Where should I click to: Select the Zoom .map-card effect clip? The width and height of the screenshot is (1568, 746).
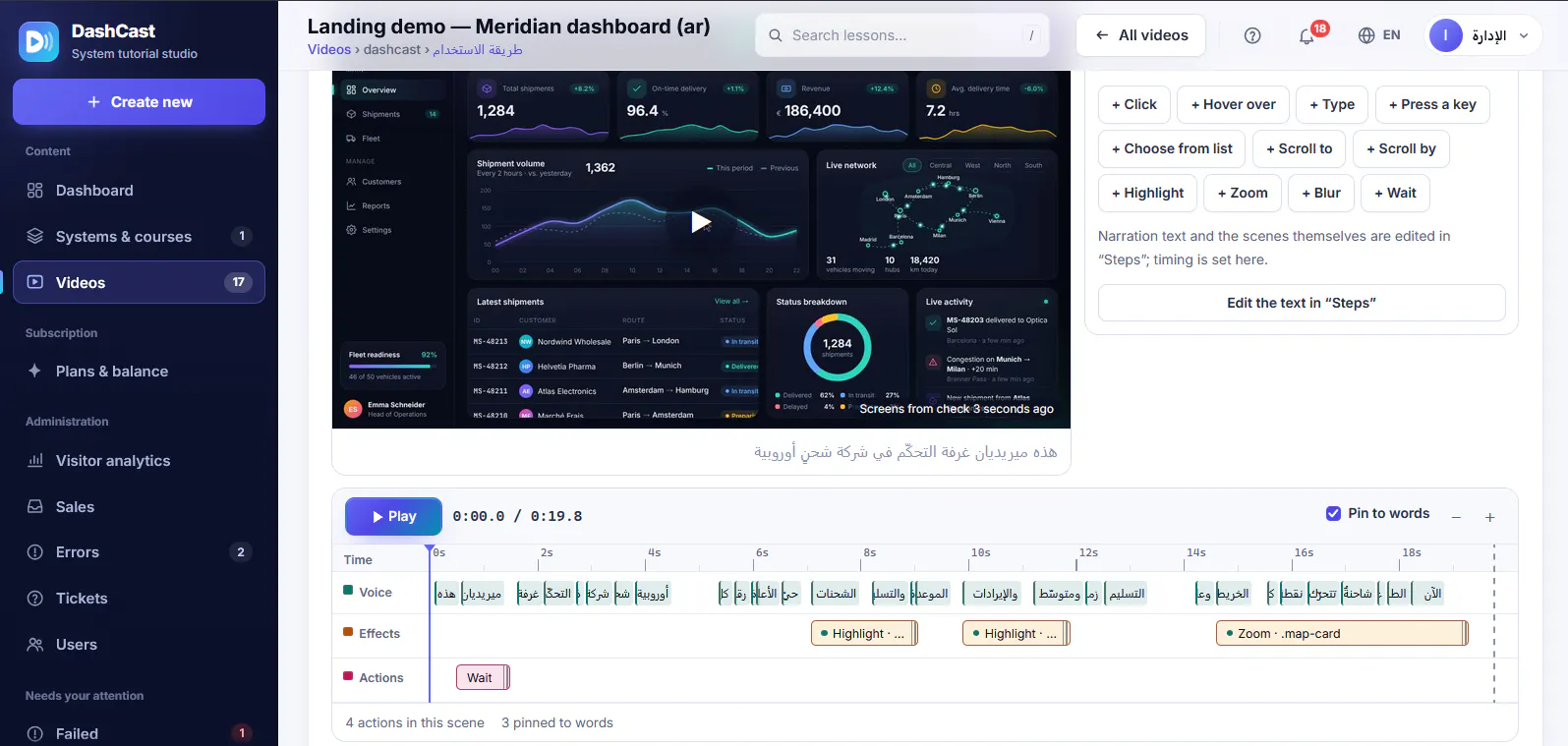tap(1342, 634)
